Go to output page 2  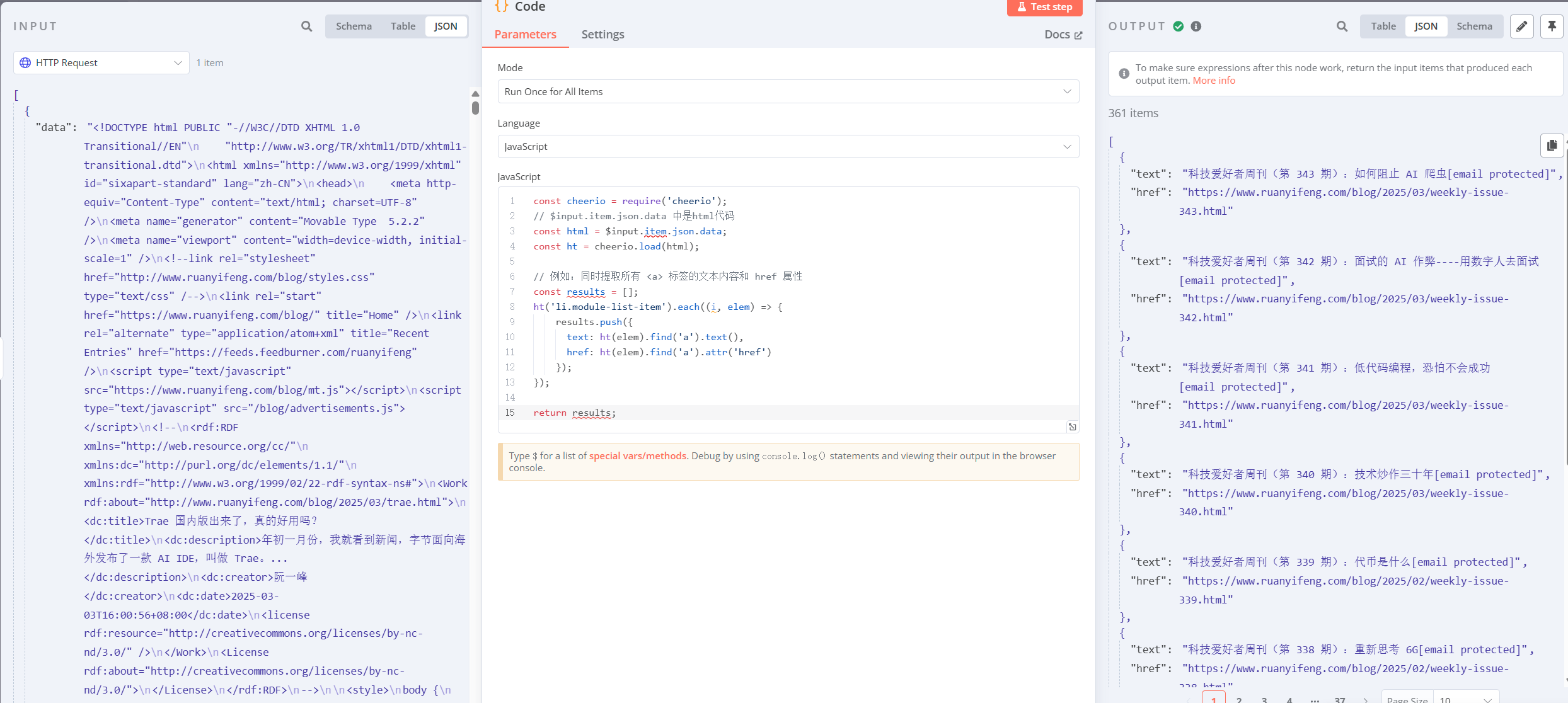pyautogui.click(x=1239, y=699)
